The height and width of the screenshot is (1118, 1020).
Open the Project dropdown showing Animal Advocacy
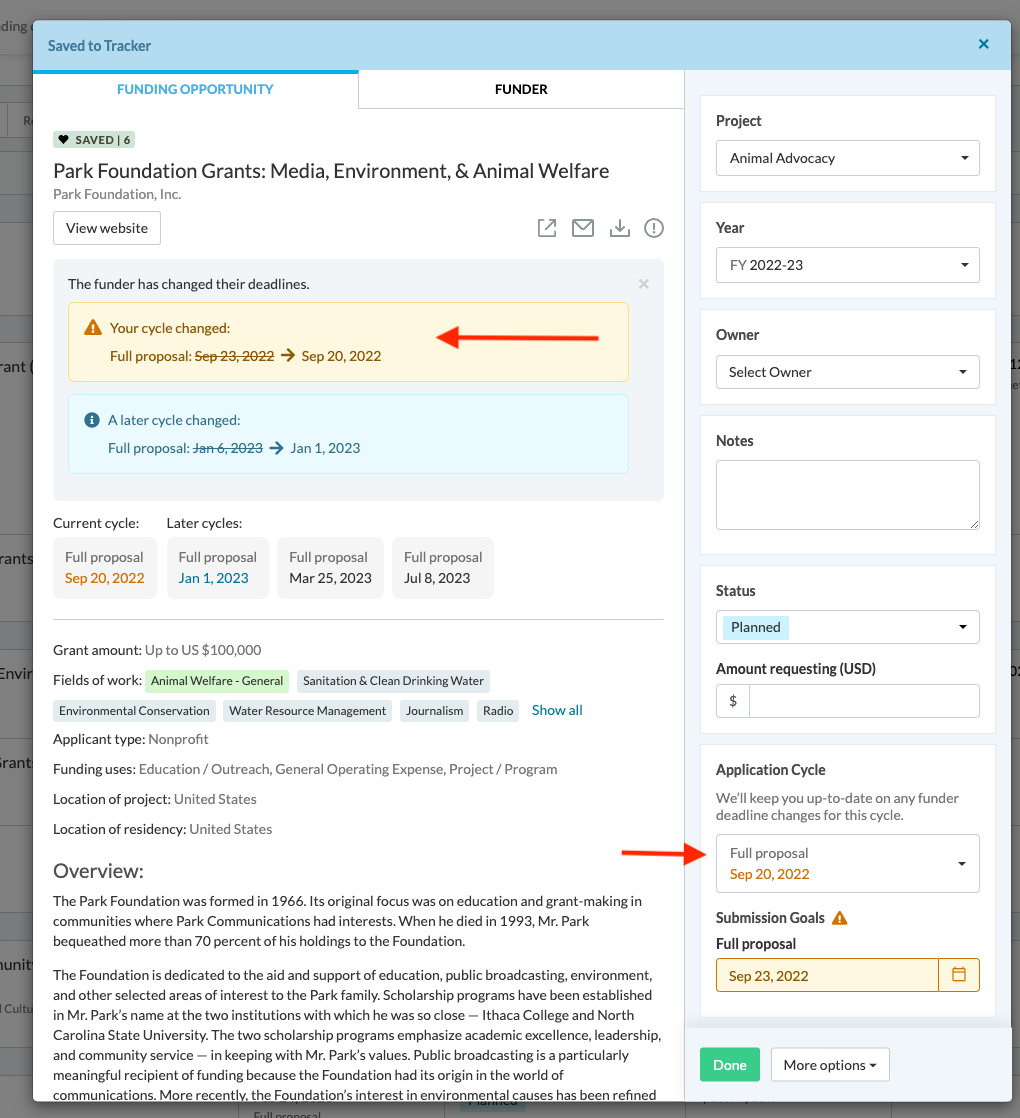click(848, 158)
